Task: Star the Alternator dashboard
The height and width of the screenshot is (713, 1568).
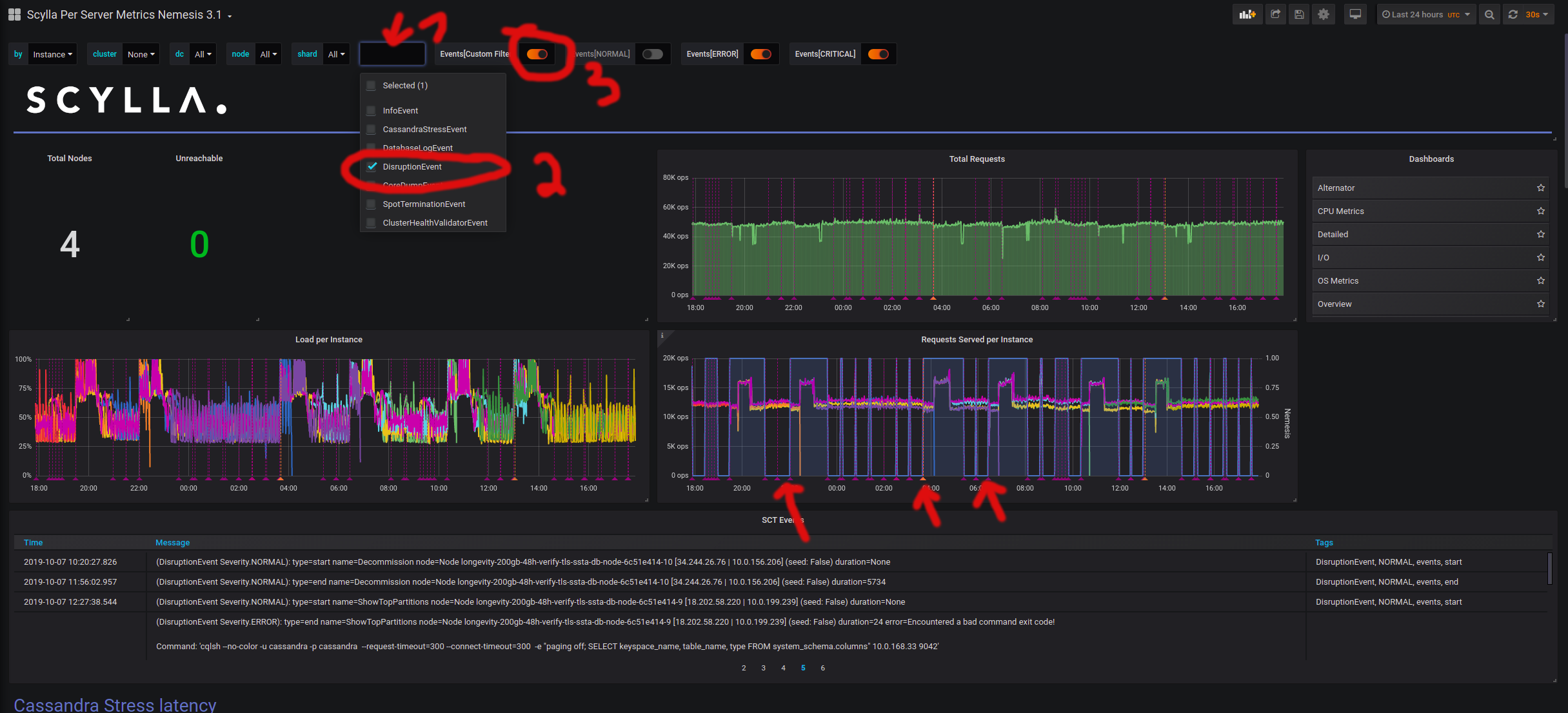Action: click(x=1541, y=188)
